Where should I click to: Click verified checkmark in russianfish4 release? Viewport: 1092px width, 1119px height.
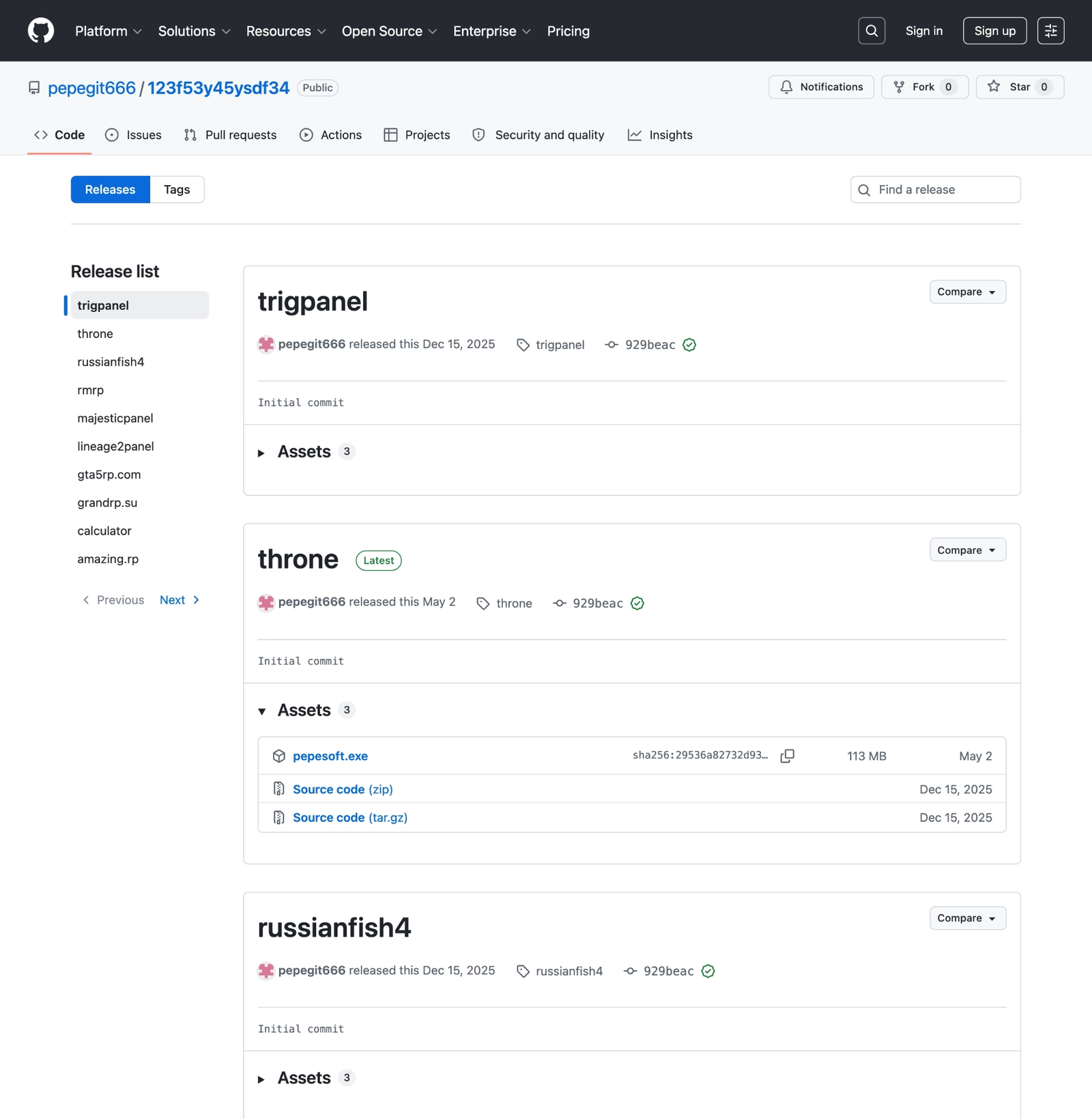point(708,971)
